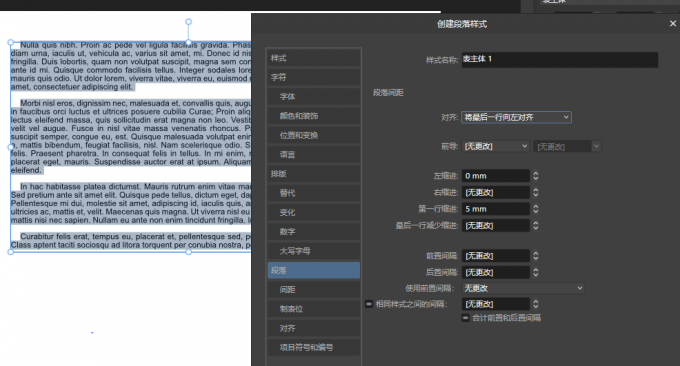Open the 对齐 page in sidebar
This screenshot has height=366, width=680.
tap(314, 328)
